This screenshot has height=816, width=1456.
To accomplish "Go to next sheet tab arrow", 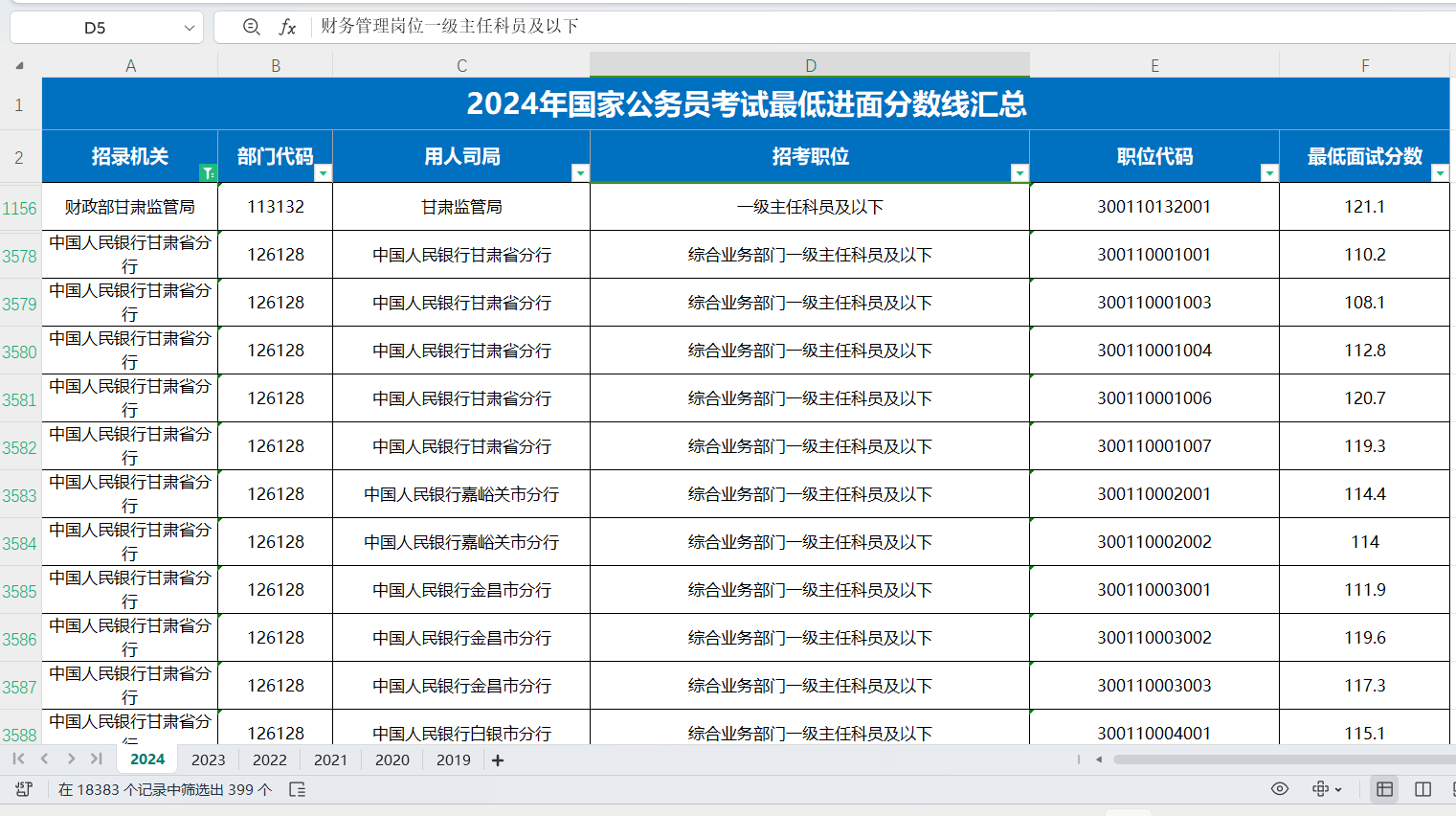I will coord(71,759).
